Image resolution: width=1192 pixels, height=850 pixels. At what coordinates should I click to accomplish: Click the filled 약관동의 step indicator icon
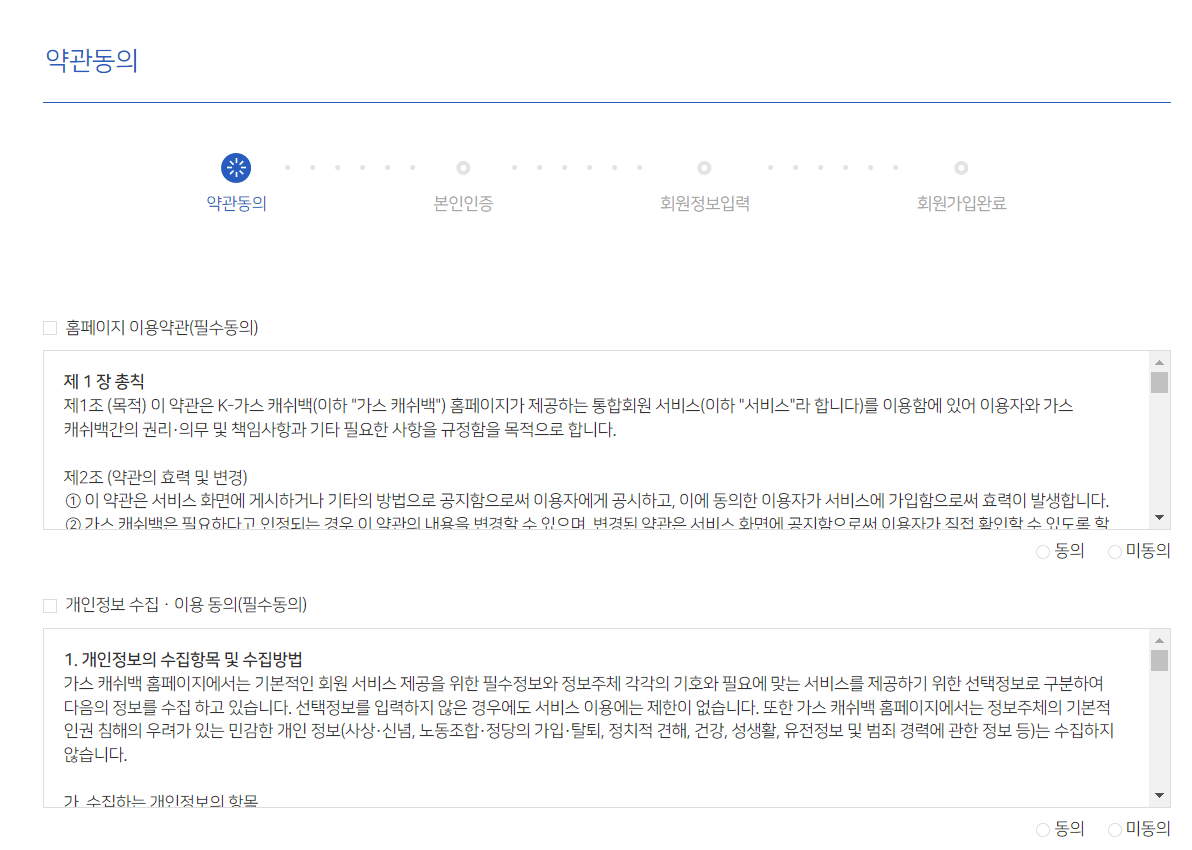click(235, 168)
